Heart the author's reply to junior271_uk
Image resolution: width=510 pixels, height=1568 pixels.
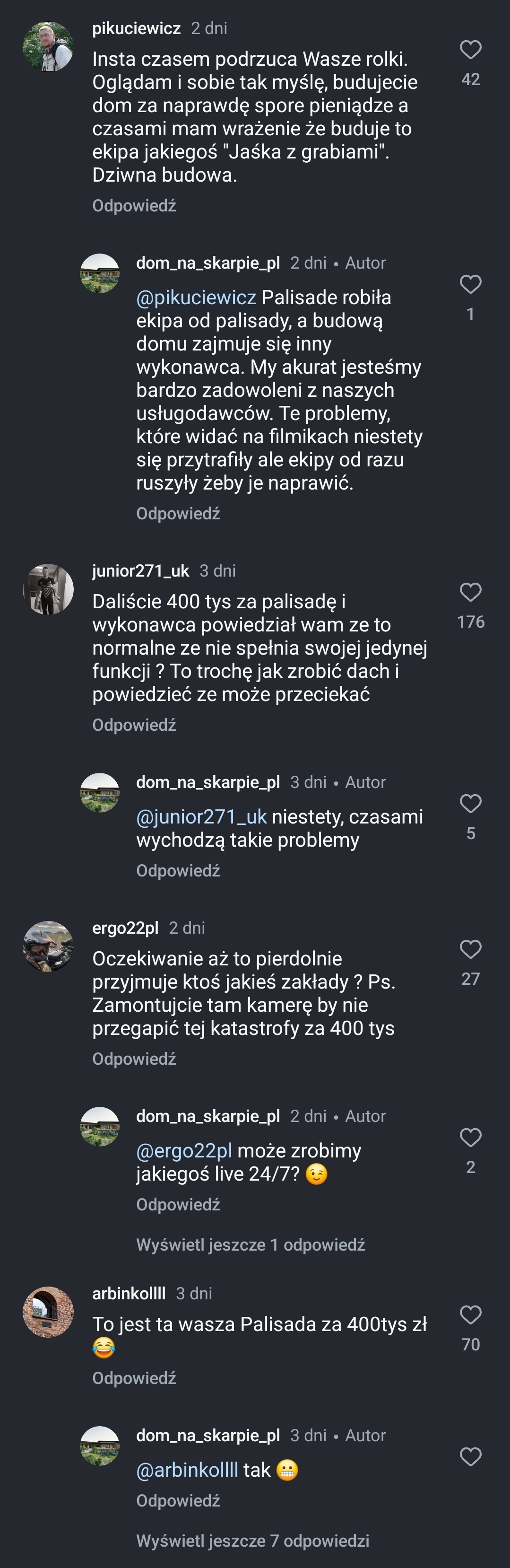[470, 804]
